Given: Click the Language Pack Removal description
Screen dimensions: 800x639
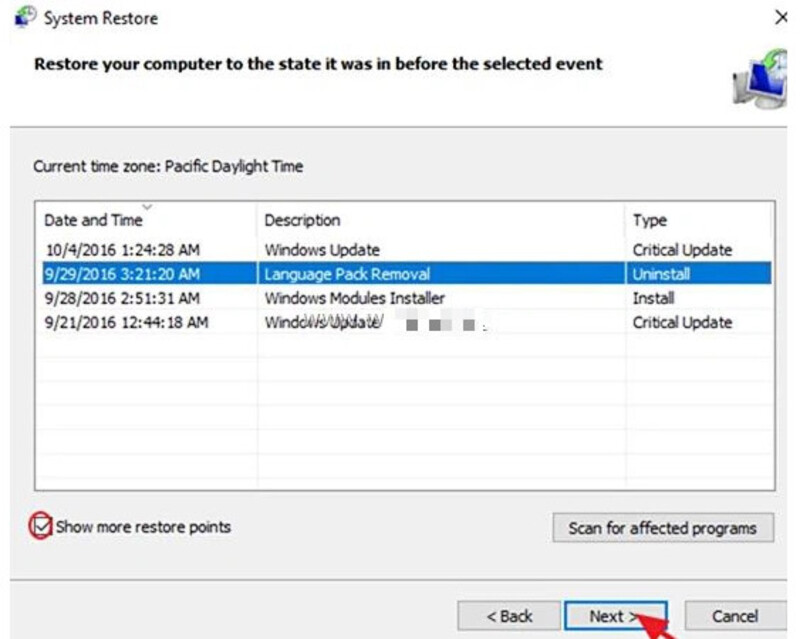Looking at the screenshot, I should tap(347, 274).
